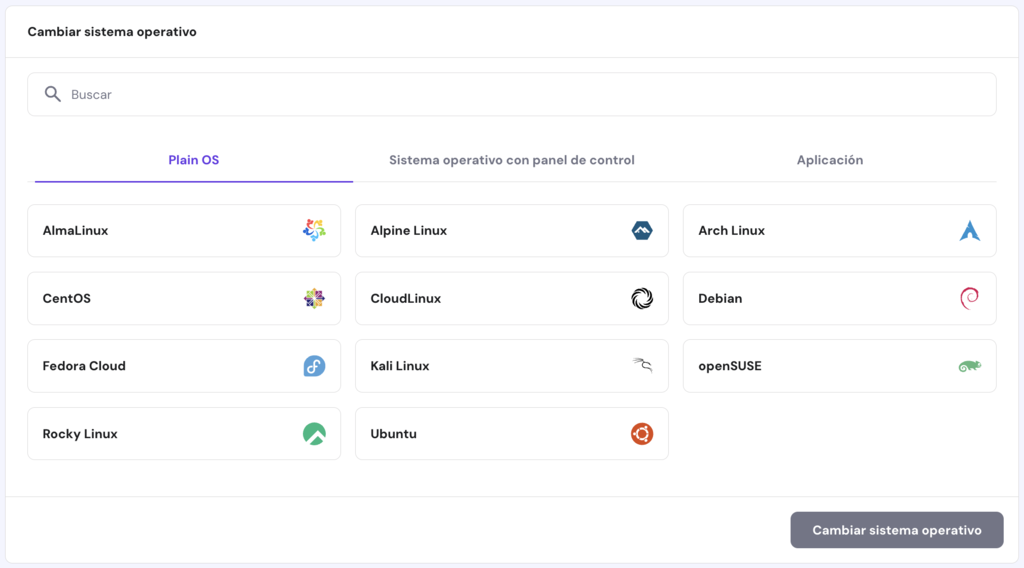Click the Rocky Linux logo icon
This screenshot has width=1024, height=568.
(314, 434)
